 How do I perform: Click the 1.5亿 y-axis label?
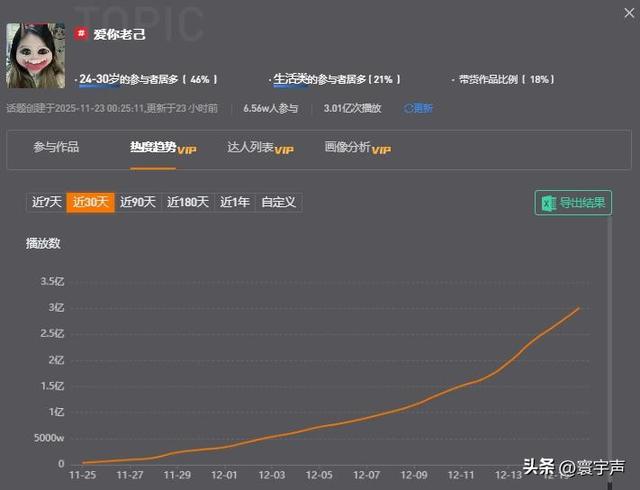point(52,386)
